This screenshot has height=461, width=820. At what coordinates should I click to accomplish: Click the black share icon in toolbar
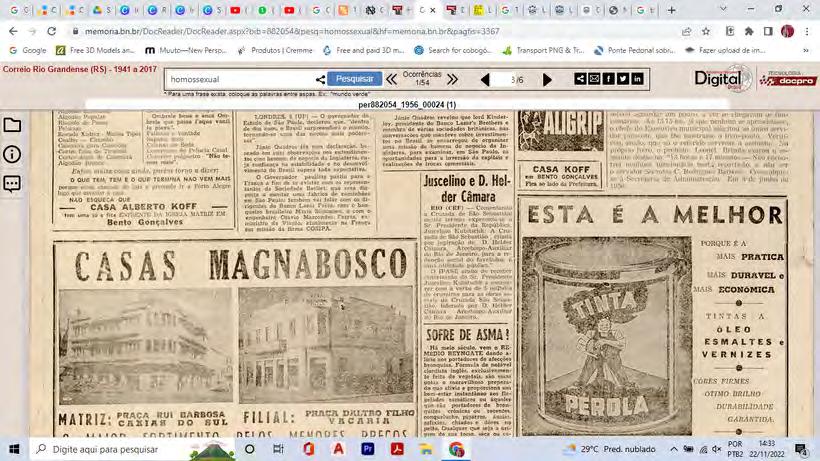[x=580, y=79]
